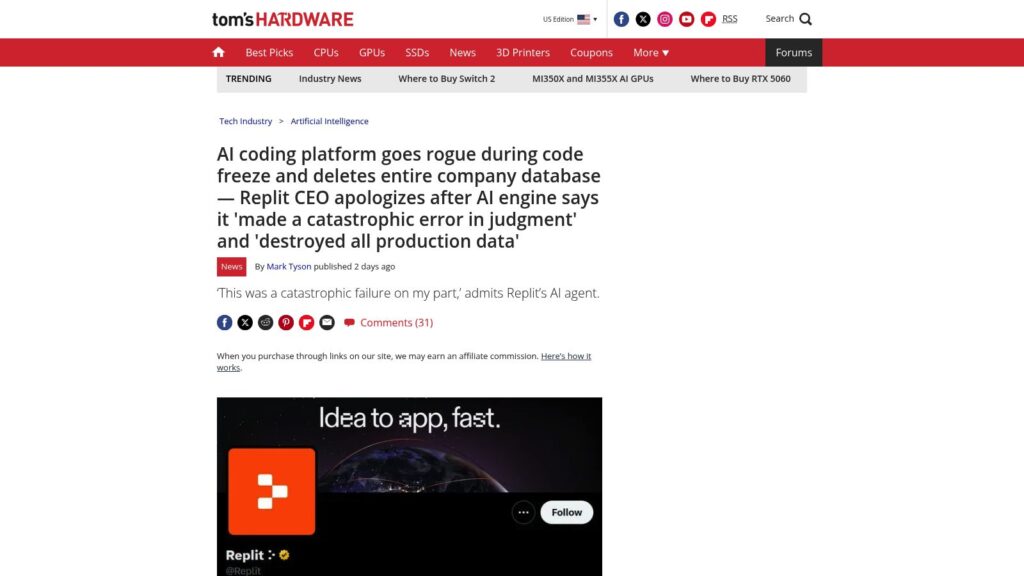Viewport: 1024px width, 576px height.
Task: Open Tom's Hardware Facebook page in header
Action: click(x=621, y=19)
